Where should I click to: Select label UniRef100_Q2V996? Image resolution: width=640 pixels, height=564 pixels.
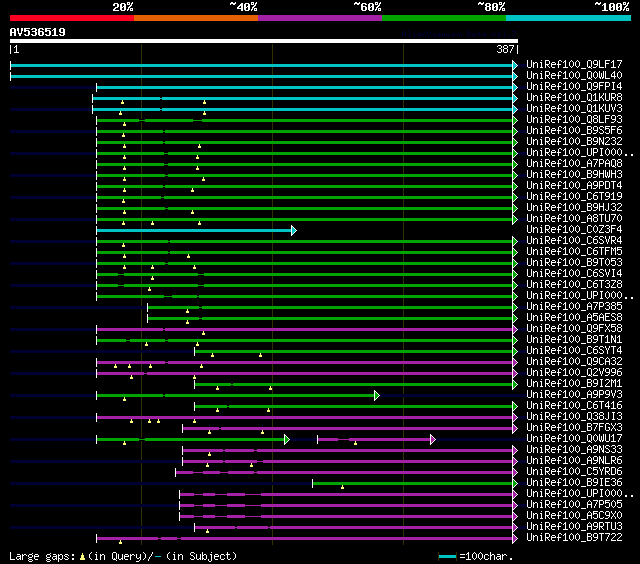coord(574,373)
